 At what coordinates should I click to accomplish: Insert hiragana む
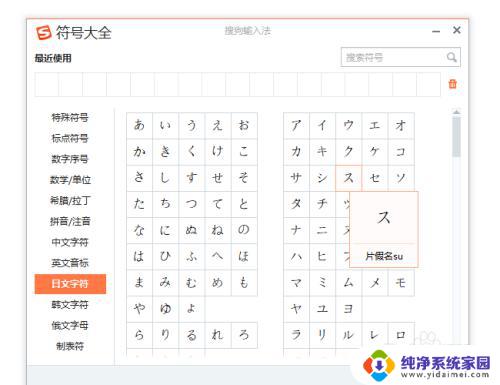pyautogui.click(x=192, y=283)
